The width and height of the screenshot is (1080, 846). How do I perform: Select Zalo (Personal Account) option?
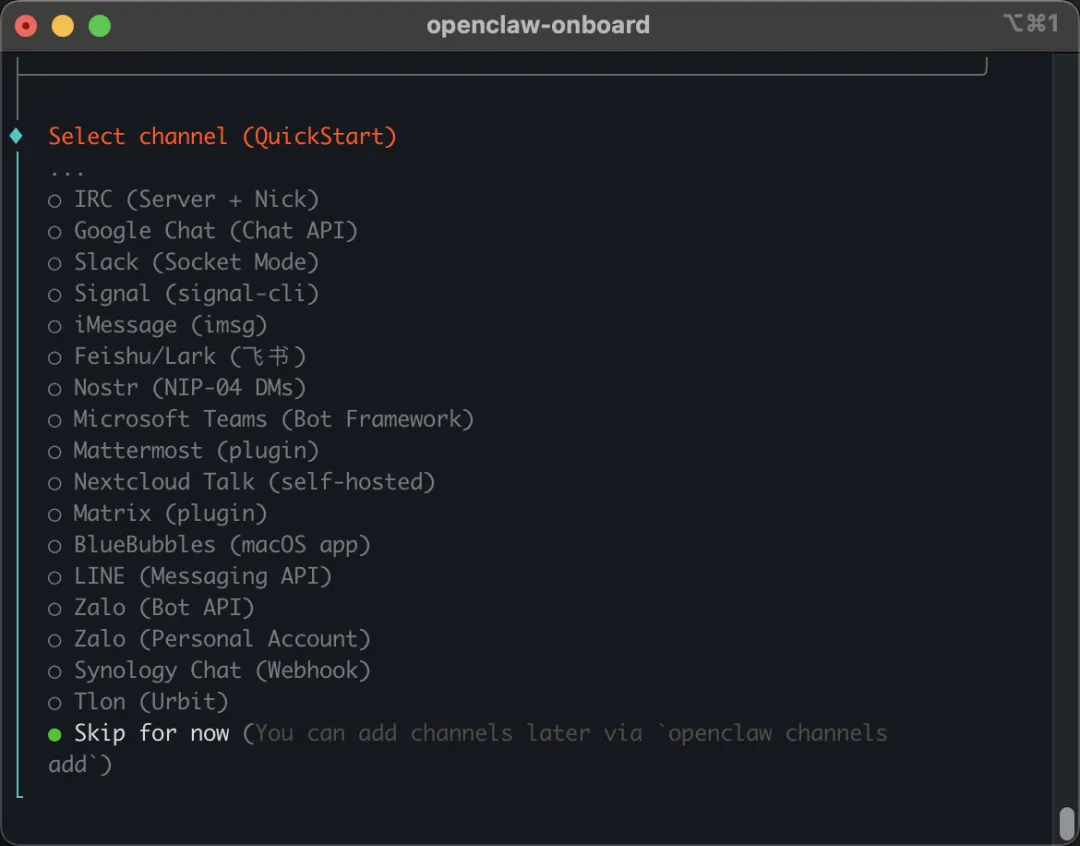coord(209,639)
